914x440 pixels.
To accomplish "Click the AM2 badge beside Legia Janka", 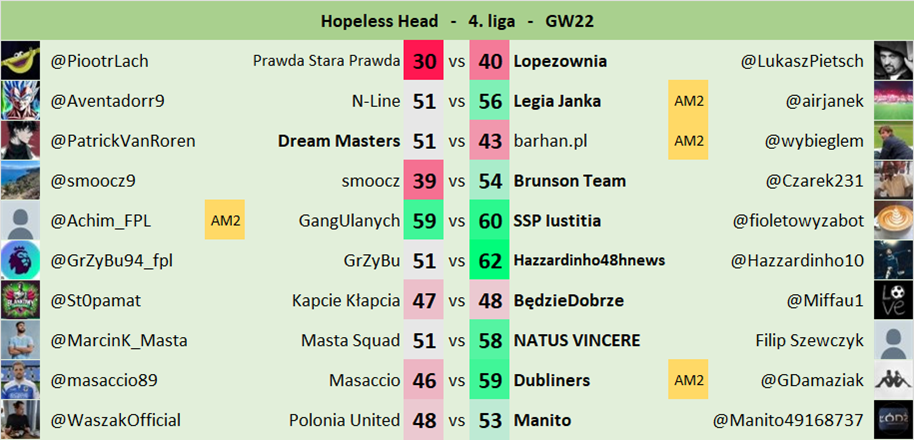I will 689,101.
